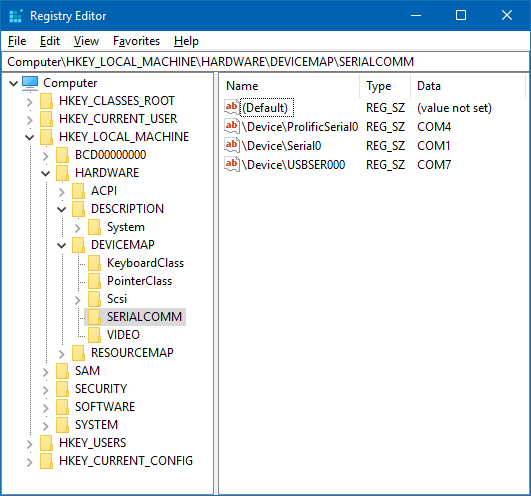This screenshot has height=496, width=531.
Task: Select the KeyboardClass key label
Action: [x=145, y=263]
